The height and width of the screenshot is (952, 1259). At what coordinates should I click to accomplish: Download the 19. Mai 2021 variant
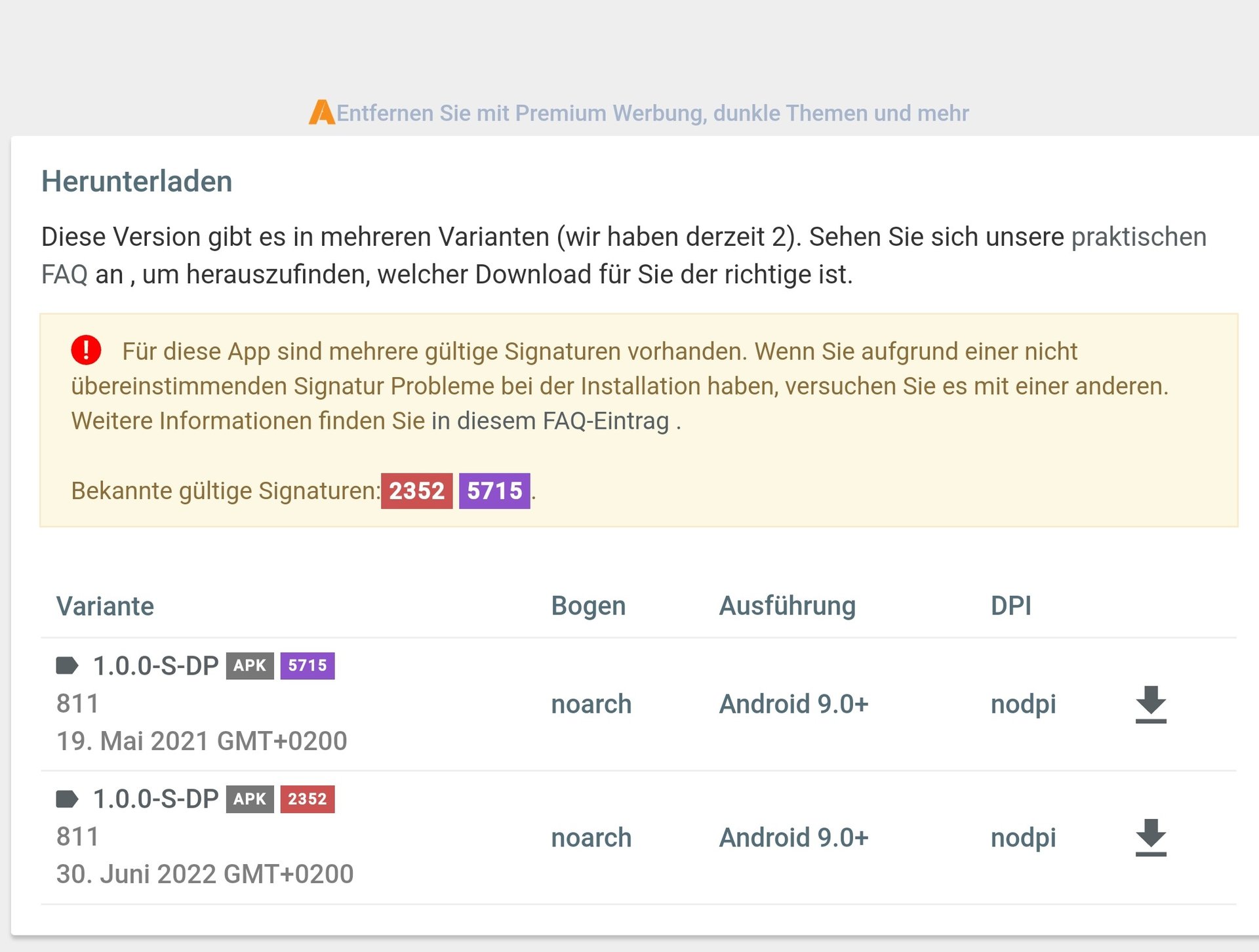(1150, 704)
